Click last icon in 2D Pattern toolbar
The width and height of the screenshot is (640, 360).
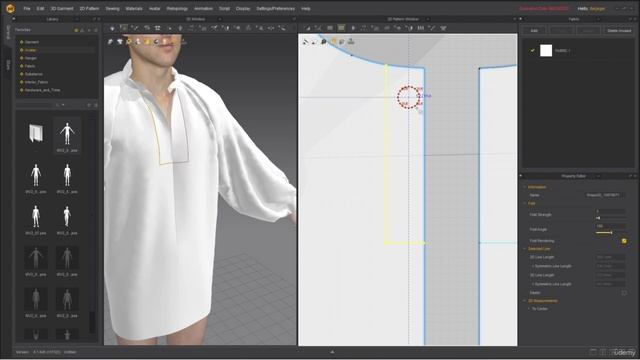pos(443,28)
